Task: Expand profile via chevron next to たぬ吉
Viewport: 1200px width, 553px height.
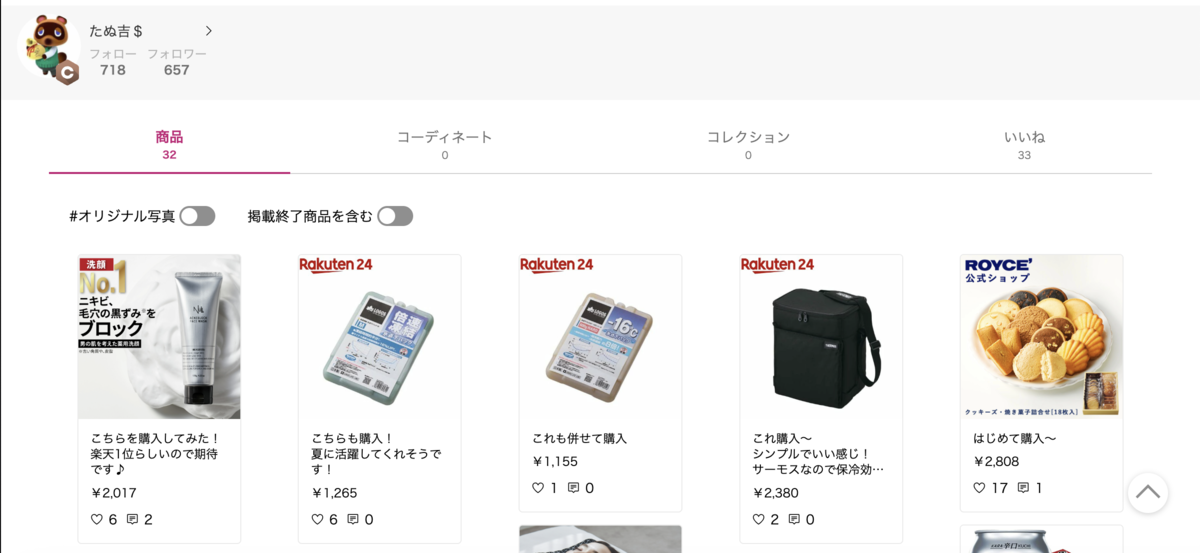Action: [208, 31]
